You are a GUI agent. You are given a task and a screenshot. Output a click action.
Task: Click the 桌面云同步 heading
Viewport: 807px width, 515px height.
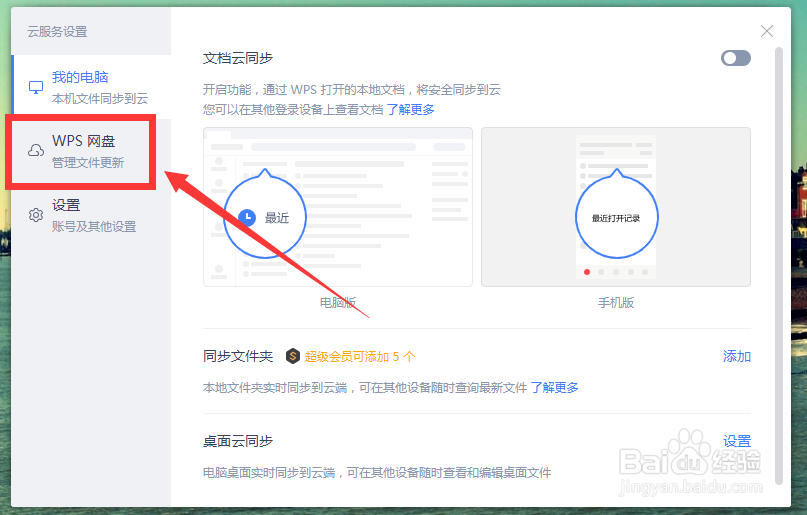(238, 441)
